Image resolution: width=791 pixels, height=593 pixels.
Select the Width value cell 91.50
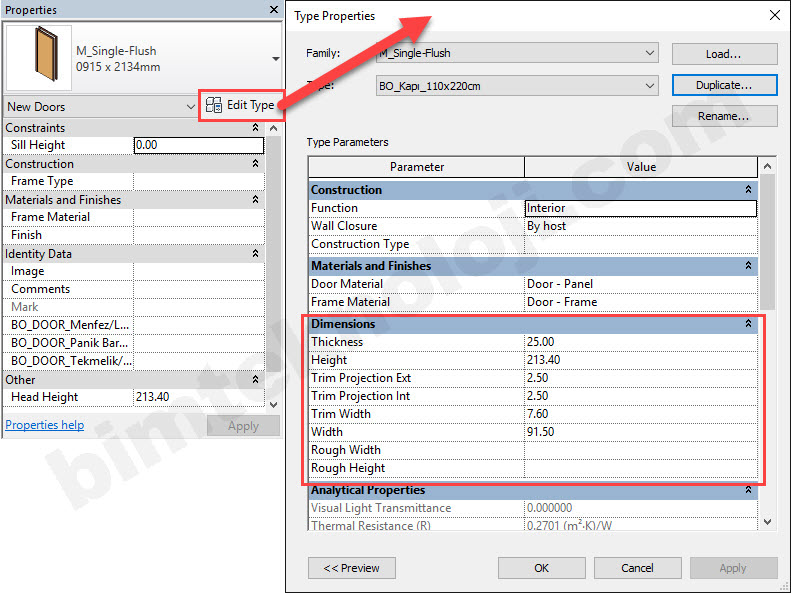click(640, 432)
